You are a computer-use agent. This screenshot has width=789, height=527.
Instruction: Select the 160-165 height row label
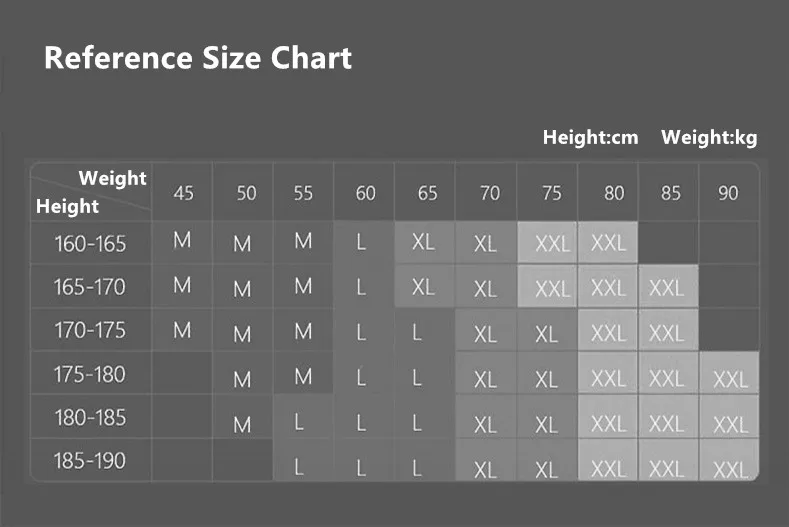click(91, 244)
